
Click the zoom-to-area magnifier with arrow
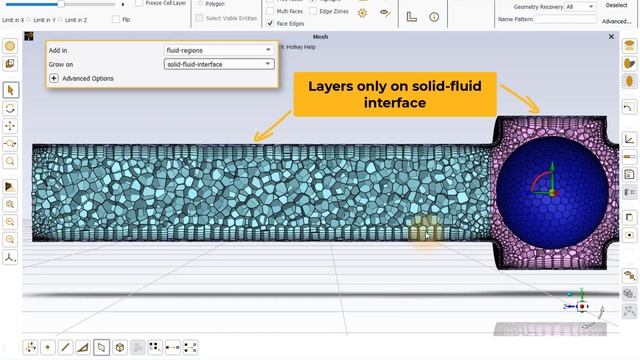point(10,143)
